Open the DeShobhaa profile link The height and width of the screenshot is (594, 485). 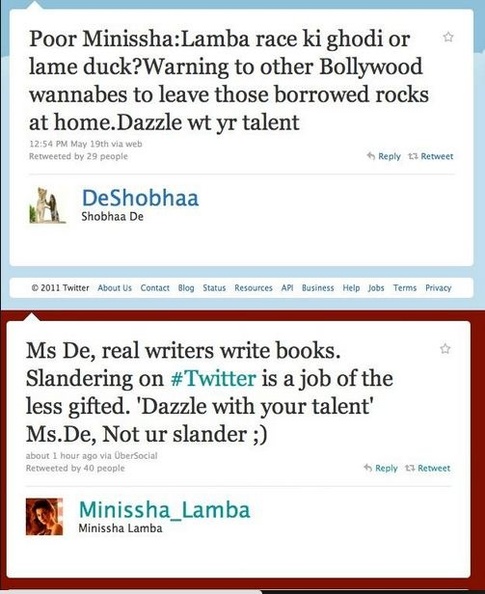(x=140, y=198)
